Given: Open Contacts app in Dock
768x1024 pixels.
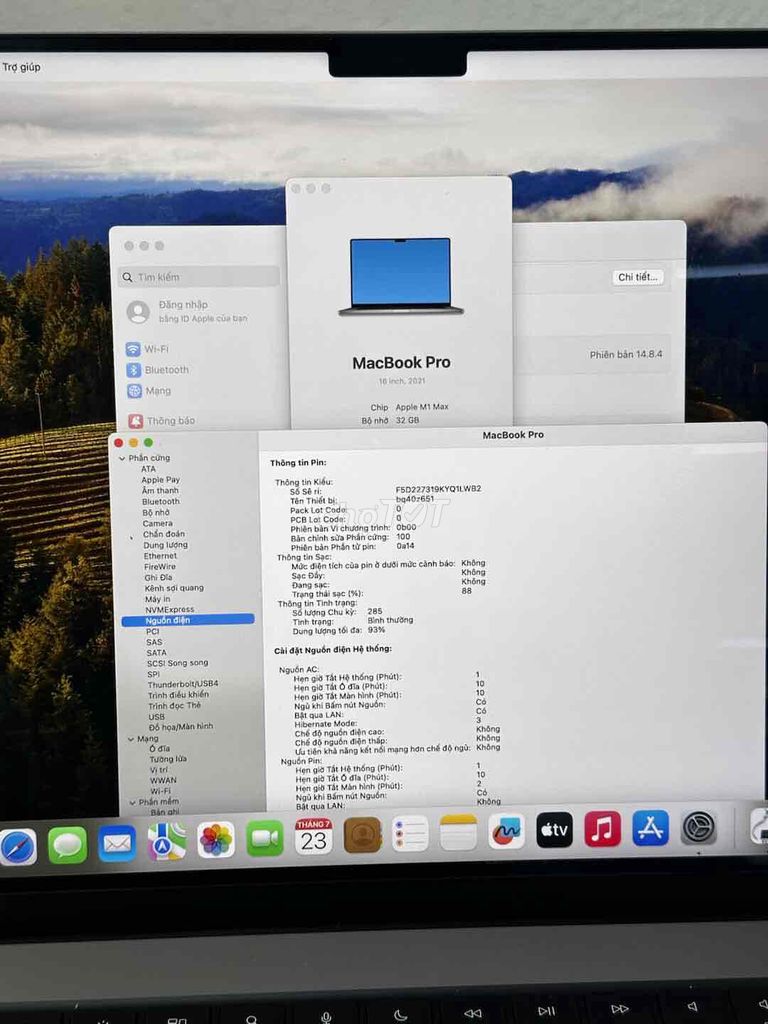Looking at the screenshot, I should (x=362, y=835).
